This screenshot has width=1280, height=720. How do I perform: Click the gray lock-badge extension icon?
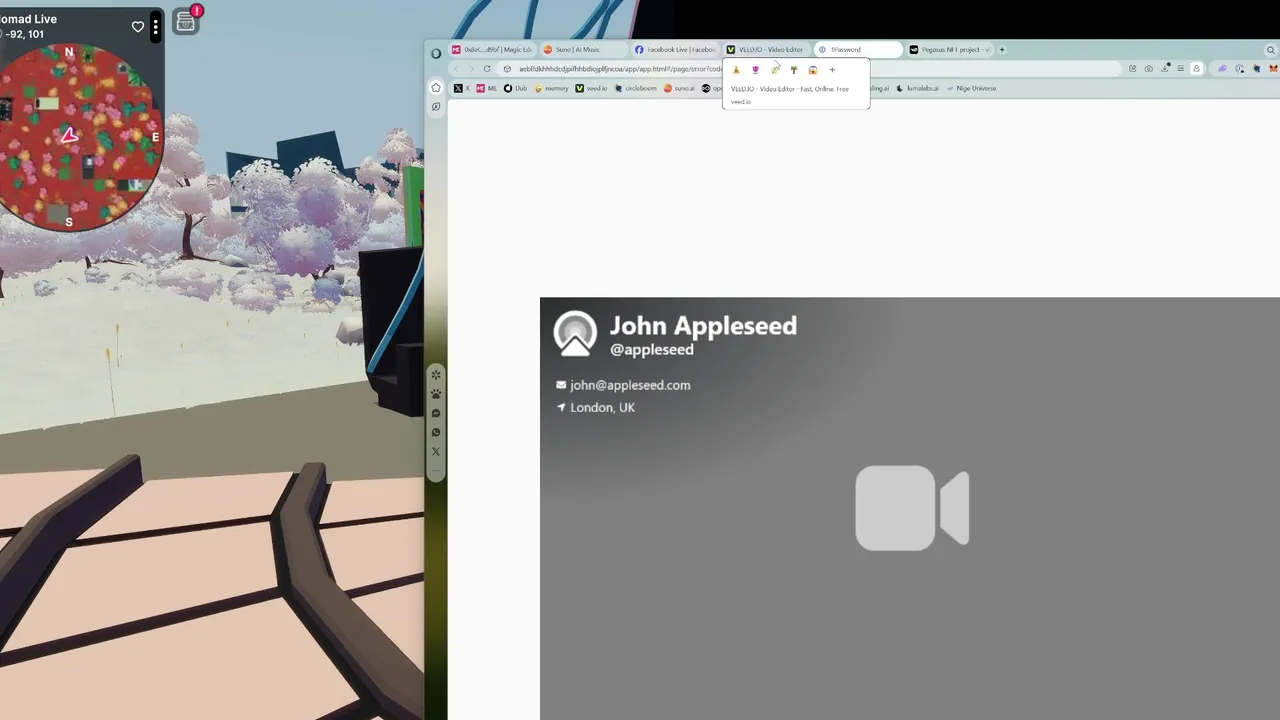pyautogui.click(x=1239, y=68)
